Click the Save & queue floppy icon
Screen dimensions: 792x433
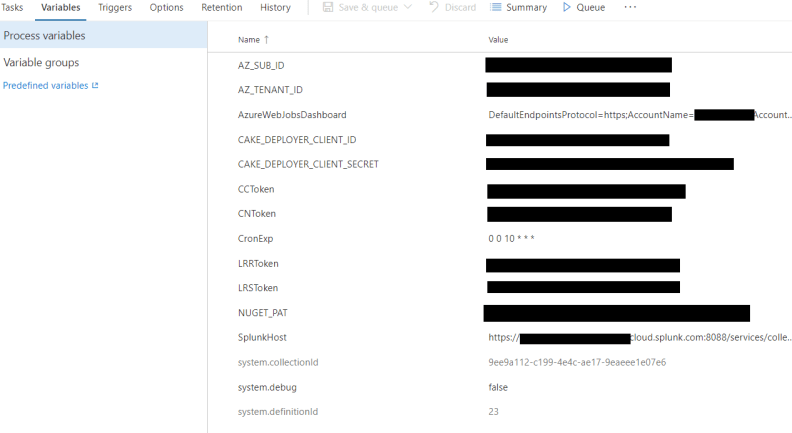tap(328, 7)
